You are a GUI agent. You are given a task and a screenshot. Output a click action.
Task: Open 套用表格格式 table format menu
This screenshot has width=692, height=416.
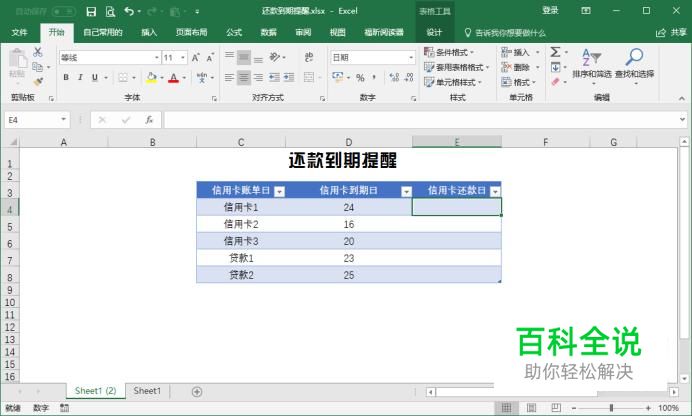point(456,67)
